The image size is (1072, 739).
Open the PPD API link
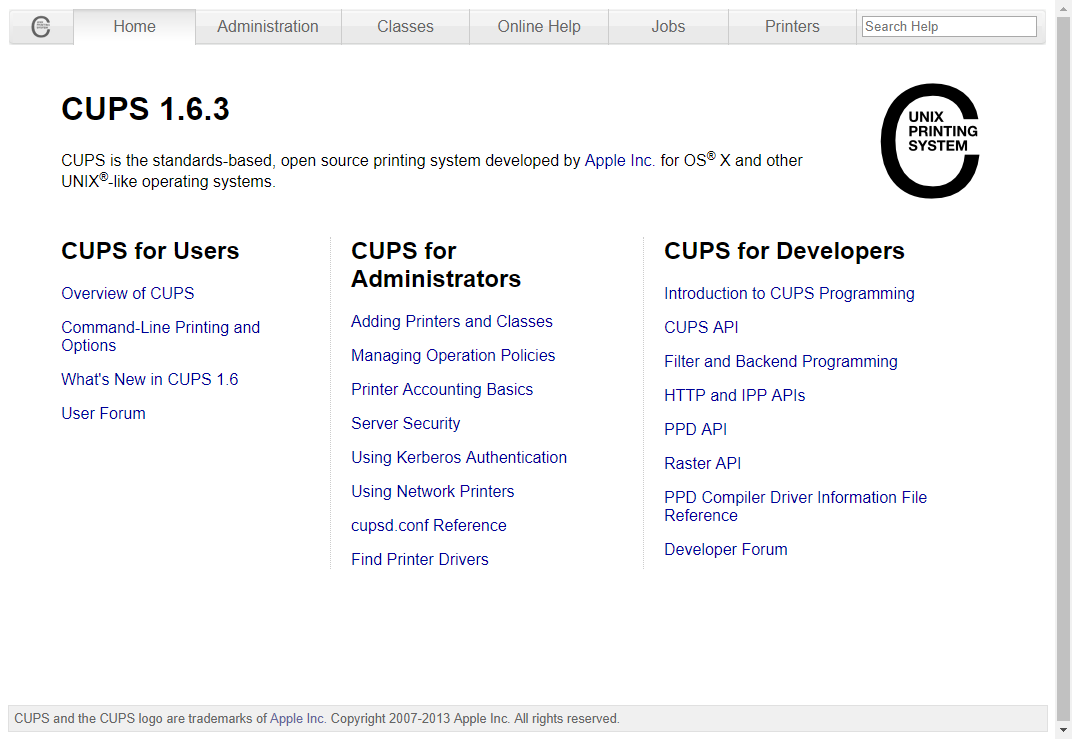(696, 429)
